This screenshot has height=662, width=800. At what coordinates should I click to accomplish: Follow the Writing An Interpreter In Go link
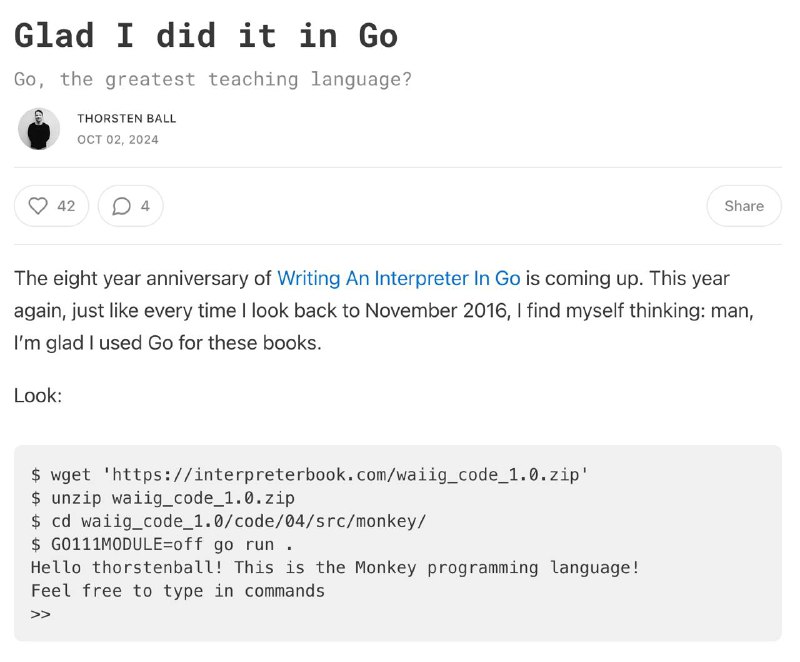click(398, 278)
